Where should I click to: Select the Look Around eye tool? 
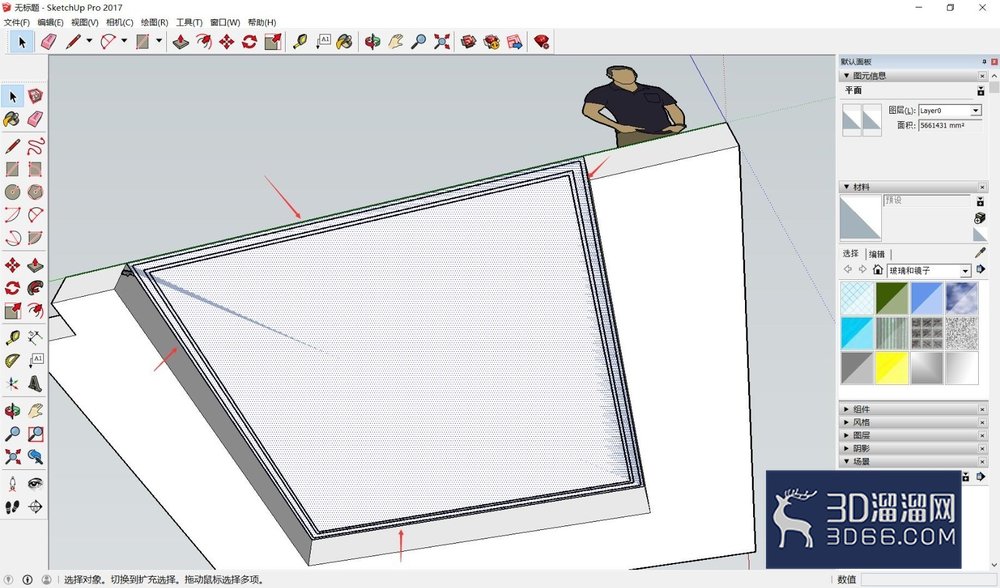pyautogui.click(x=36, y=484)
